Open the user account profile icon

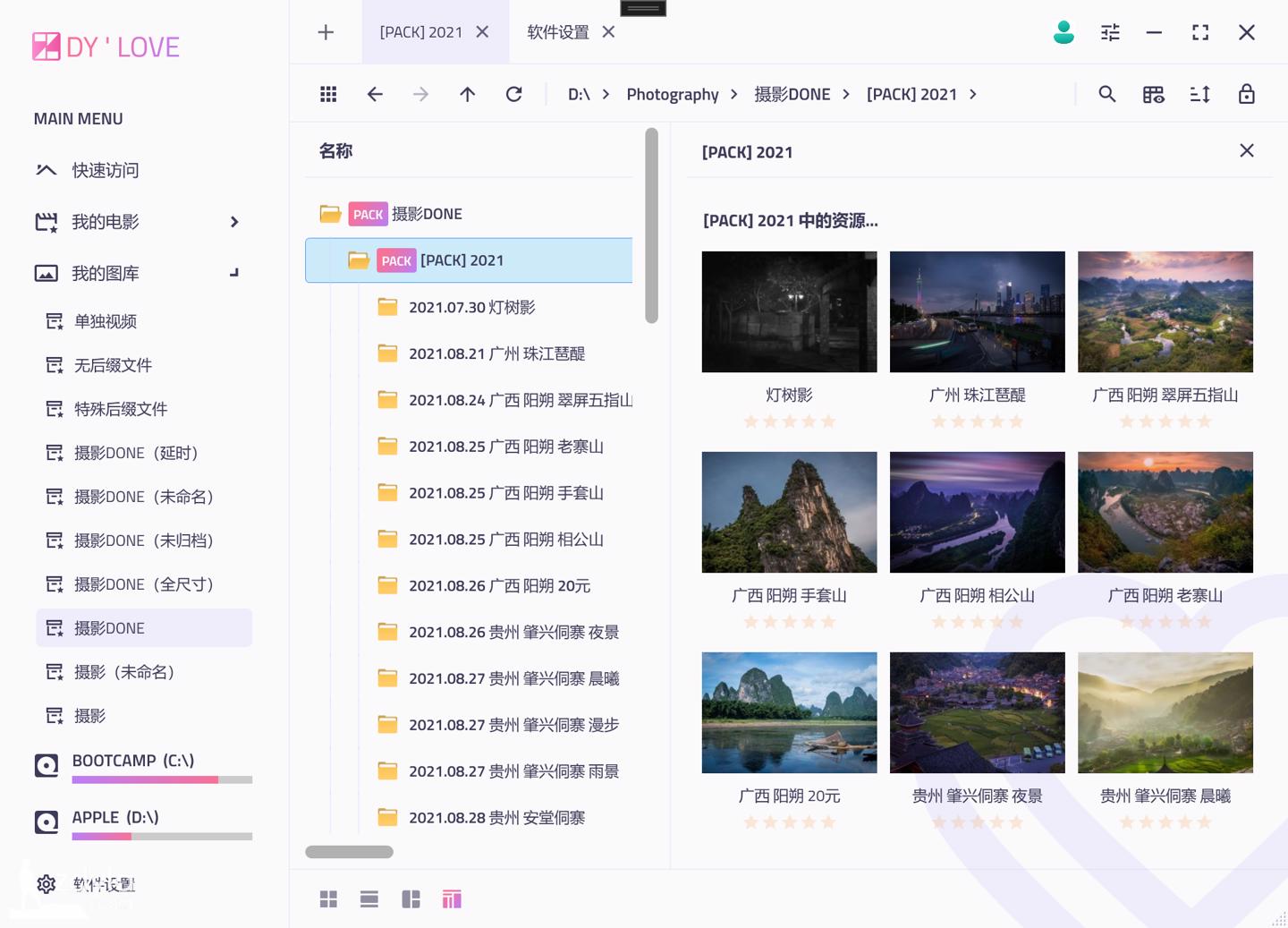point(1063,32)
